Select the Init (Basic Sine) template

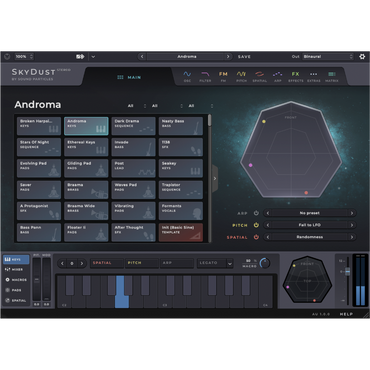(x=181, y=232)
